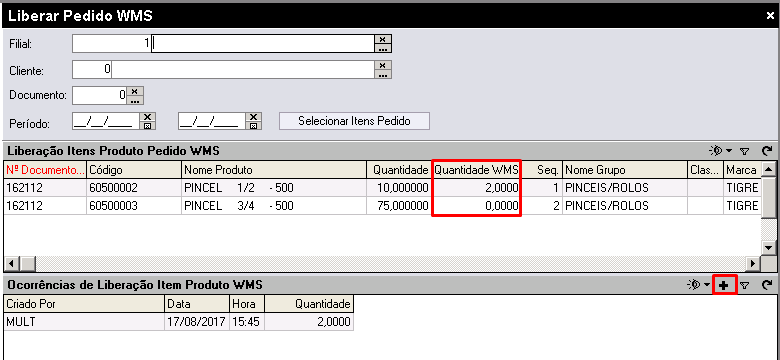Open calendar for Período start date
The image size is (780, 360).
click(x=148, y=125)
